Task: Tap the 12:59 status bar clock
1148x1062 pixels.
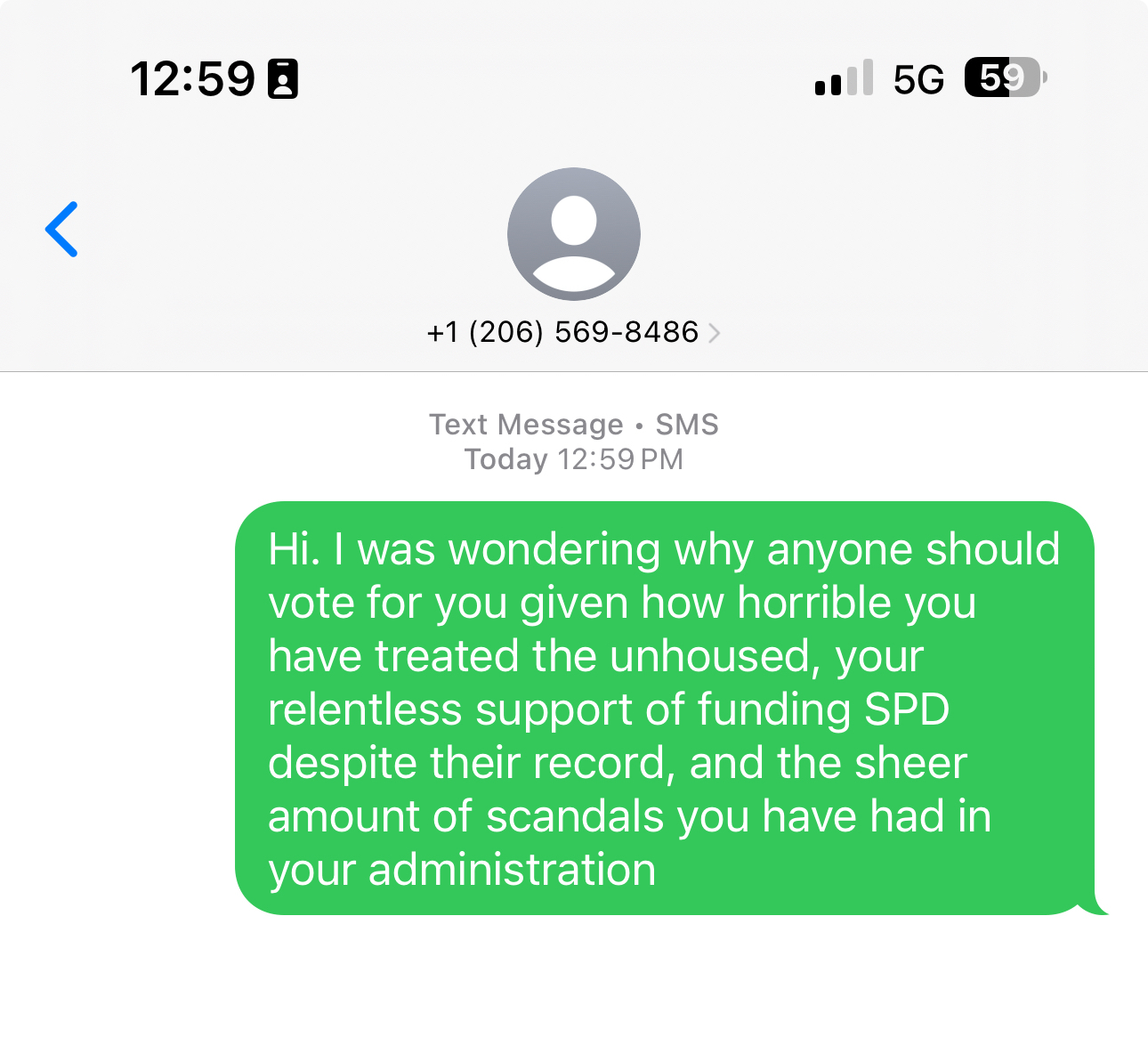Action: [x=193, y=79]
